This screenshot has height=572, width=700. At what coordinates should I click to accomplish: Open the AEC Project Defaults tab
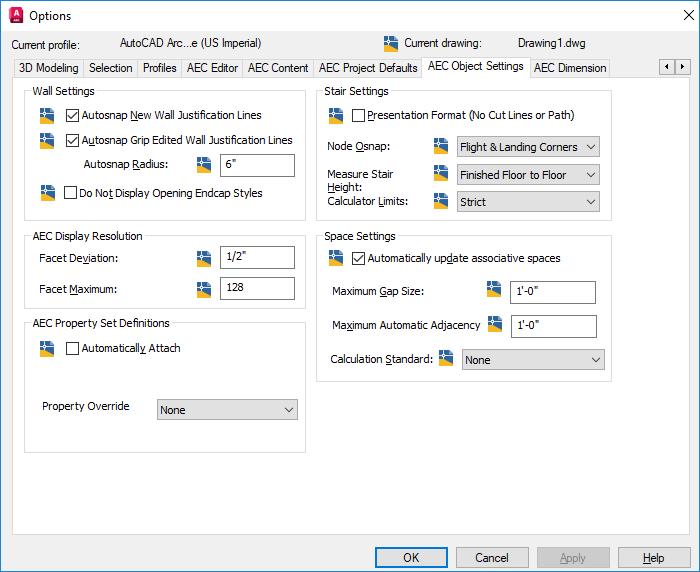[x=367, y=68]
